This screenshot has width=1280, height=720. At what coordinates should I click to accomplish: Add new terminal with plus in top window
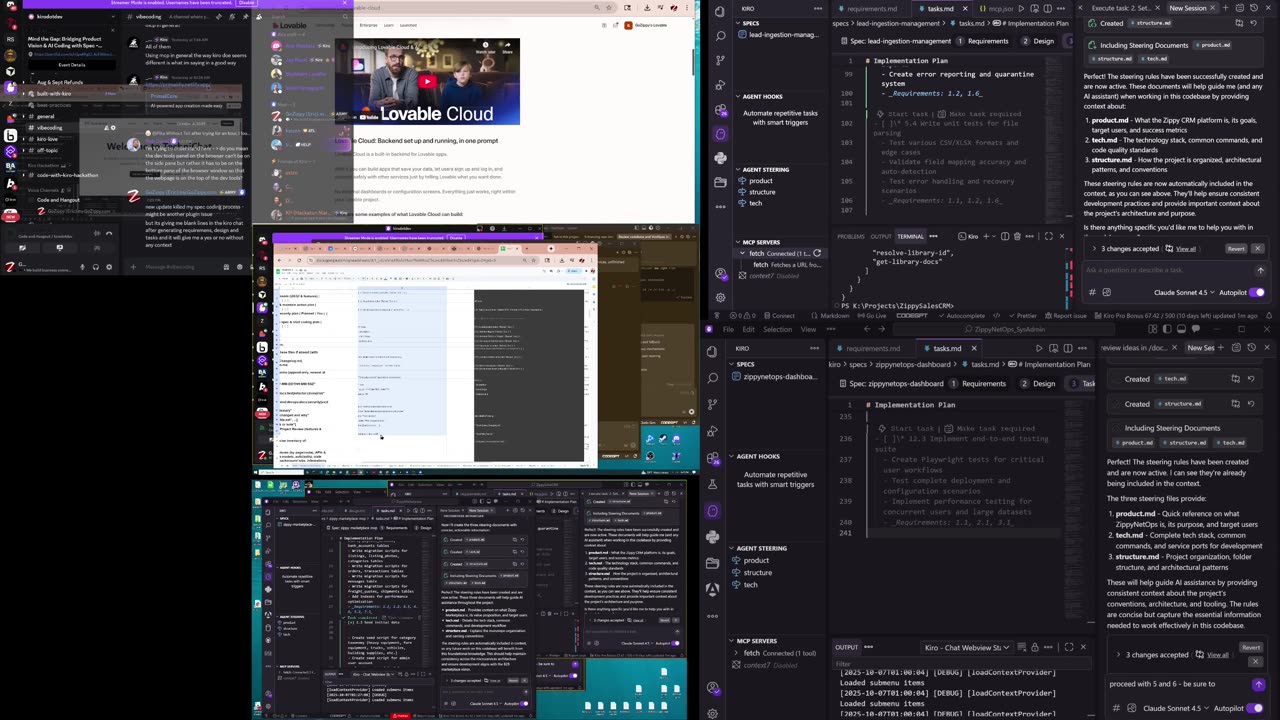(x=986, y=236)
